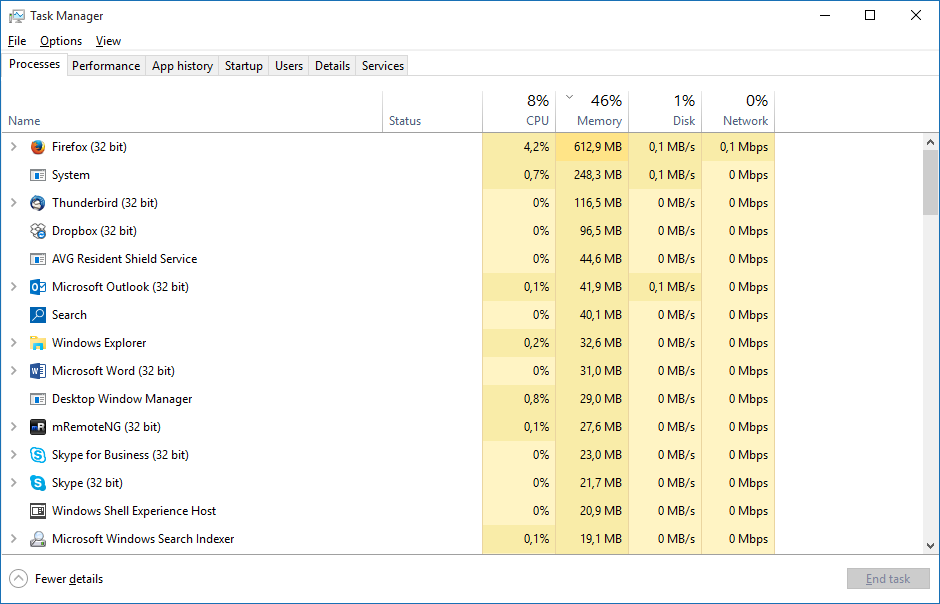Click the Windows Explorer folder icon

point(38,343)
